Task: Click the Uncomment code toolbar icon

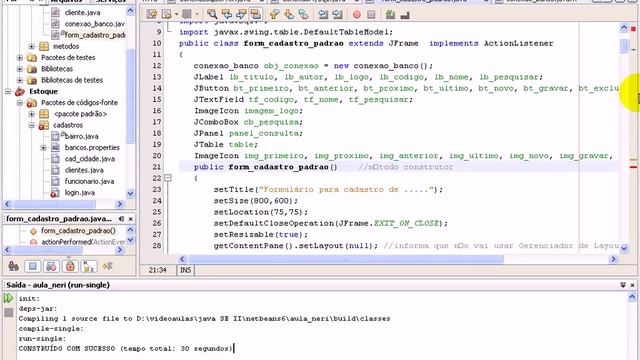Action: pyautogui.click(x=405, y=15)
